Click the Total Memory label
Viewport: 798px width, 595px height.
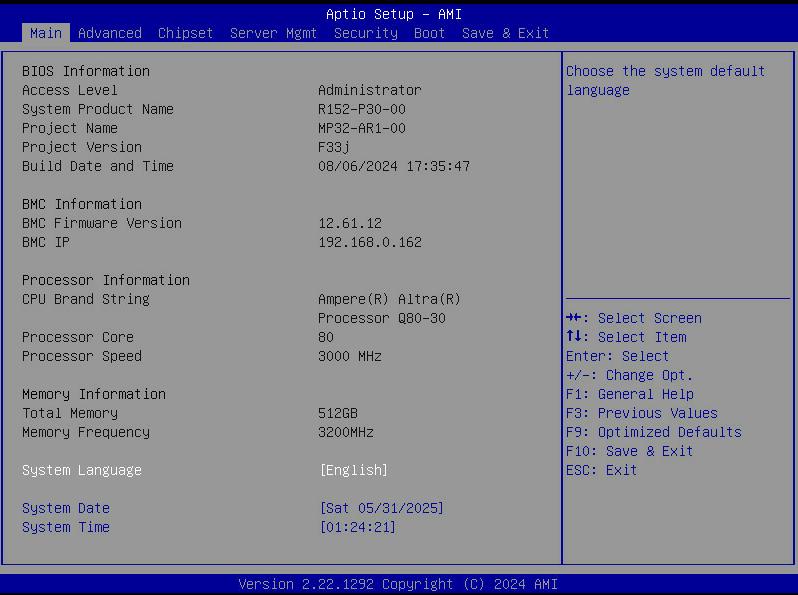(70, 413)
